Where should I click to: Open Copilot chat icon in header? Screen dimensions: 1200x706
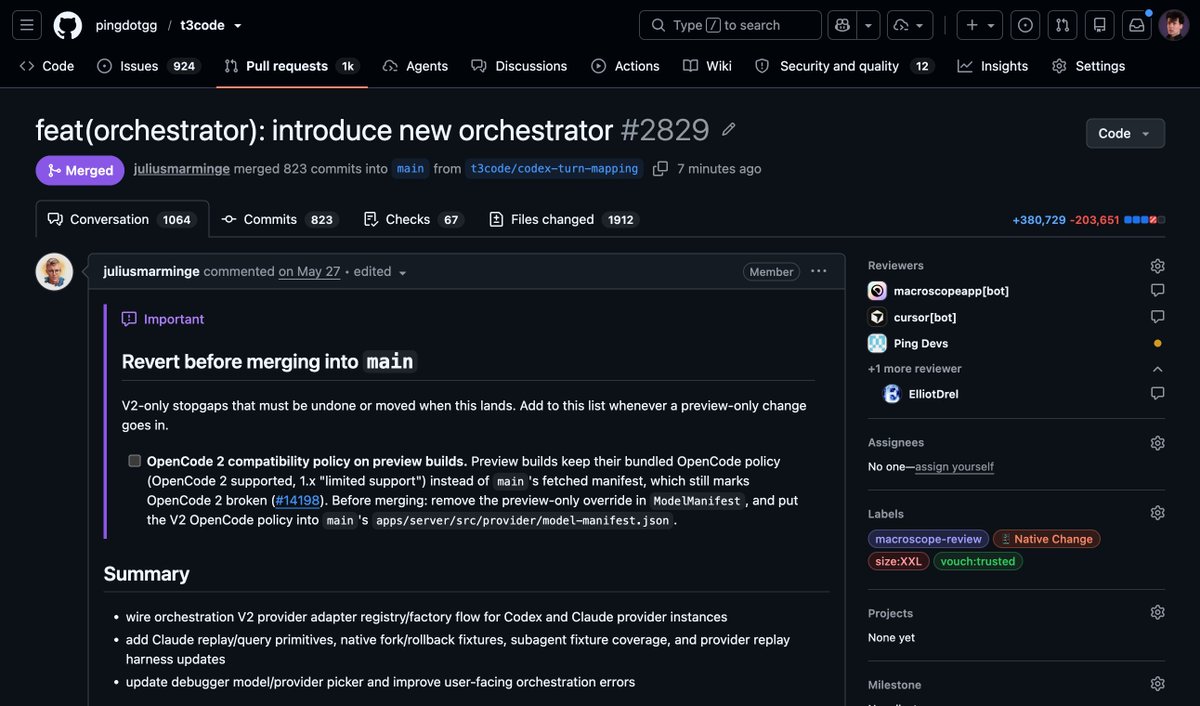click(843, 25)
